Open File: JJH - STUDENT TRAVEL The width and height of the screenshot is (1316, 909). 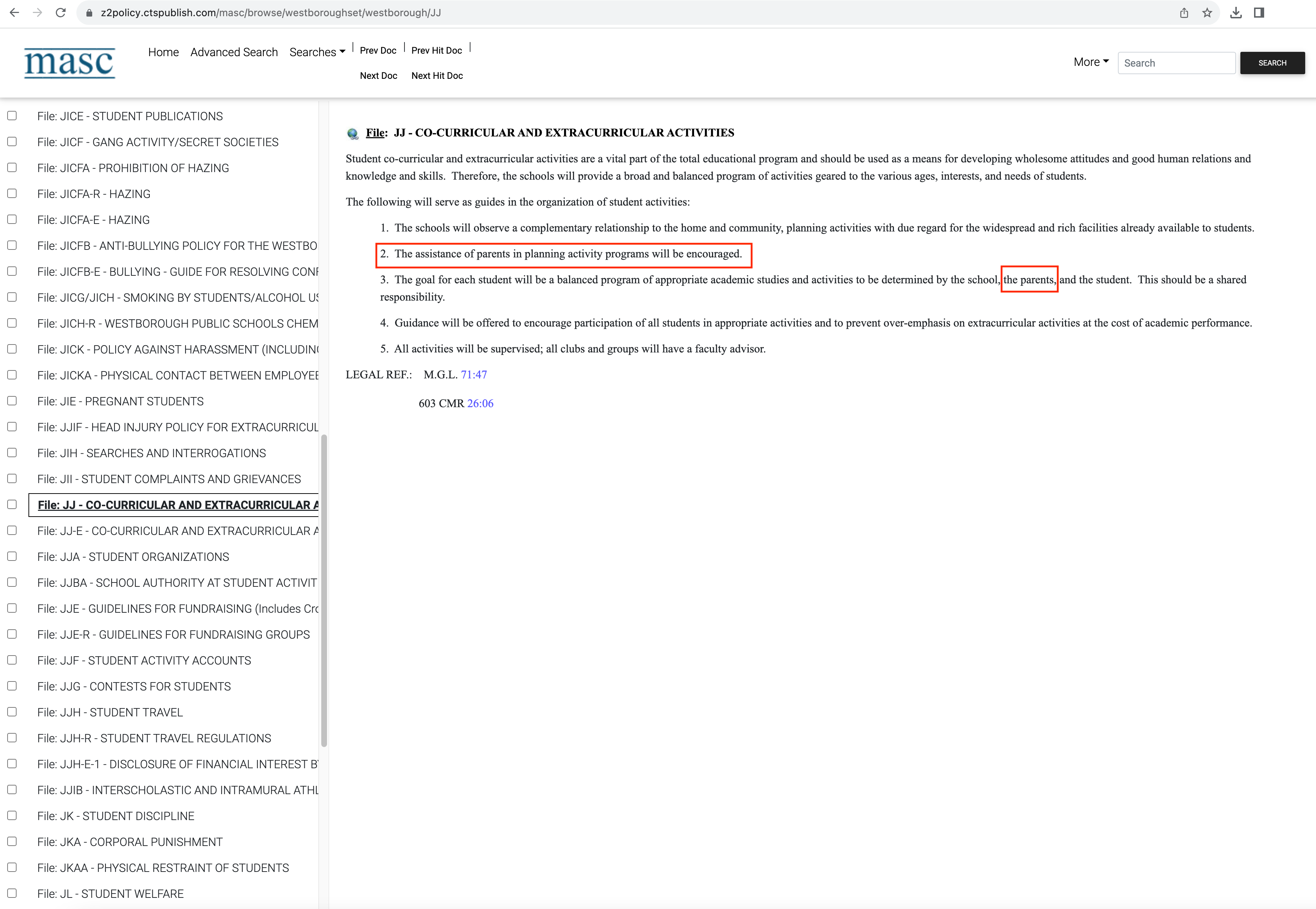click(x=110, y=712)
